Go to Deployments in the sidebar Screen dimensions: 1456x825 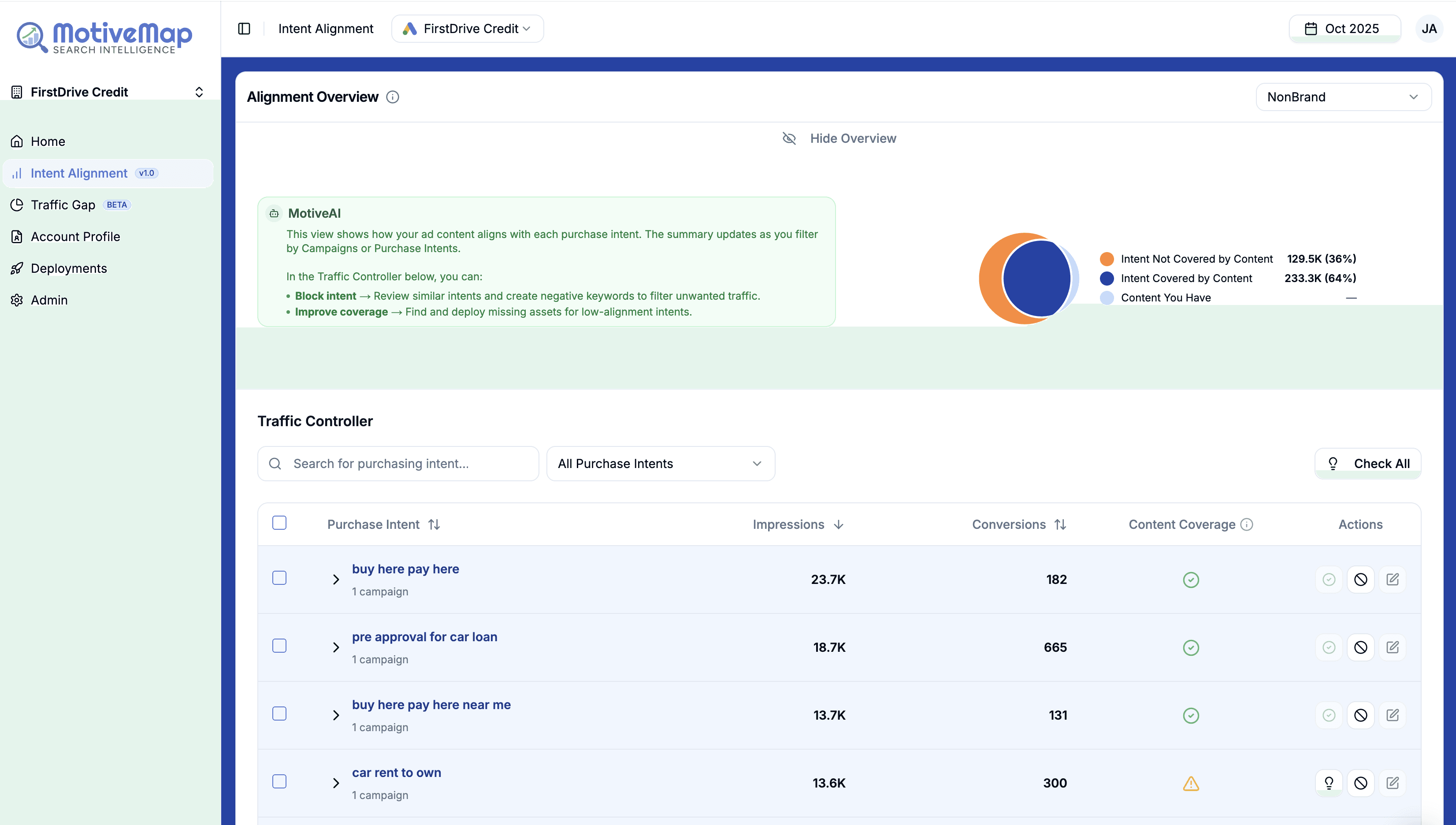click(x=69, y=268)
